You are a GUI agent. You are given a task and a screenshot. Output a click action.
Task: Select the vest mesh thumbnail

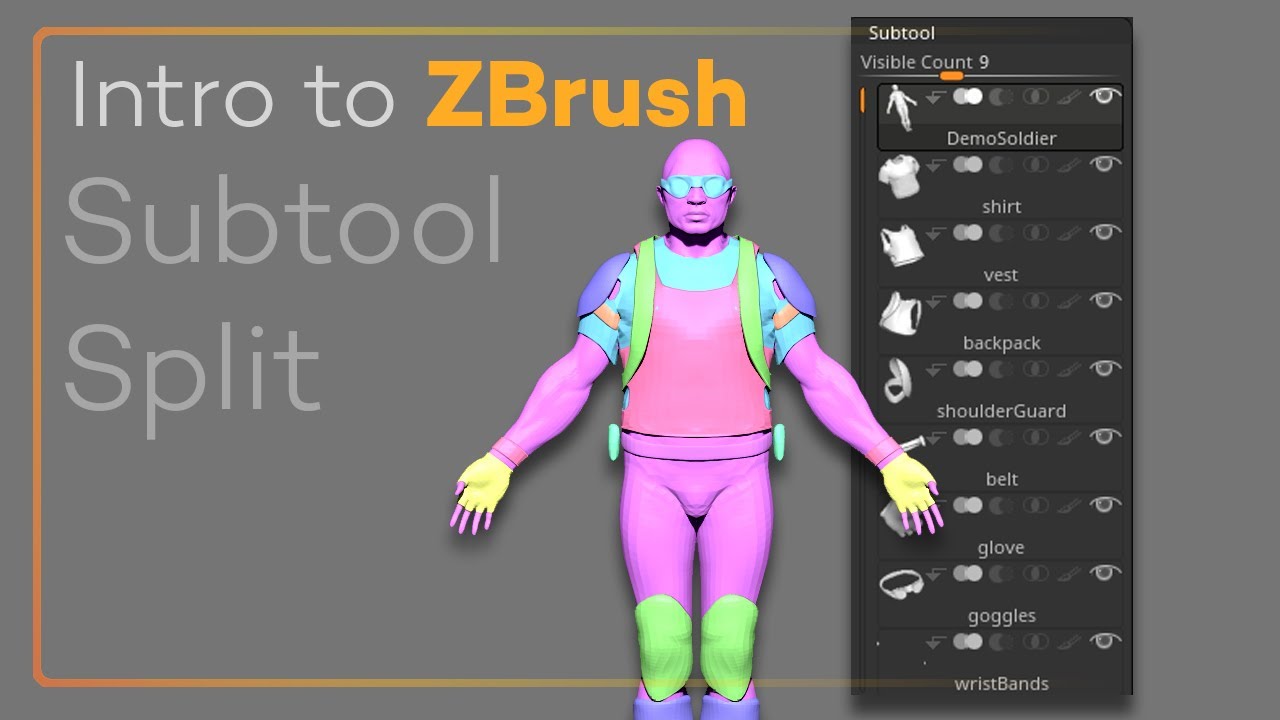point(900,246)
